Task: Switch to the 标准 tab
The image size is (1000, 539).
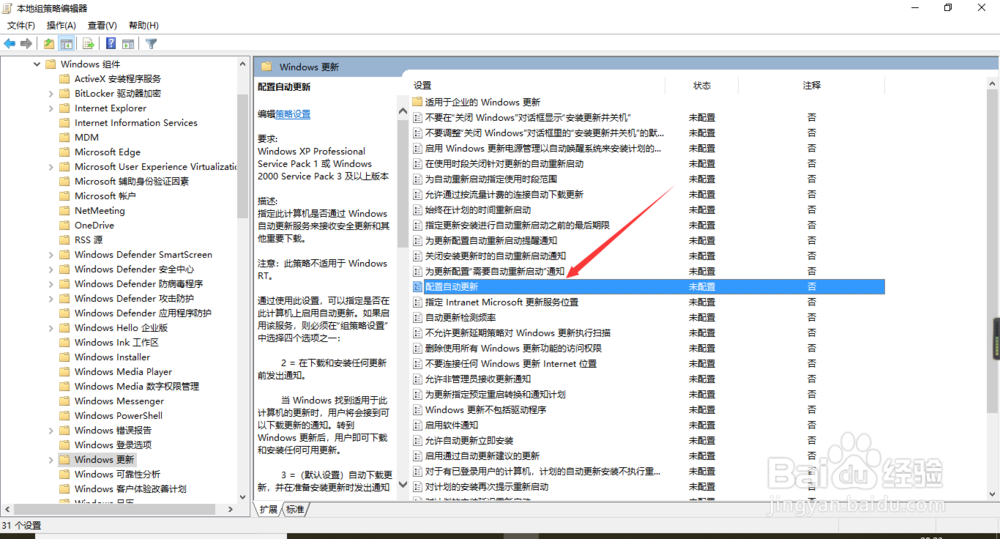Action: [295, 510]
